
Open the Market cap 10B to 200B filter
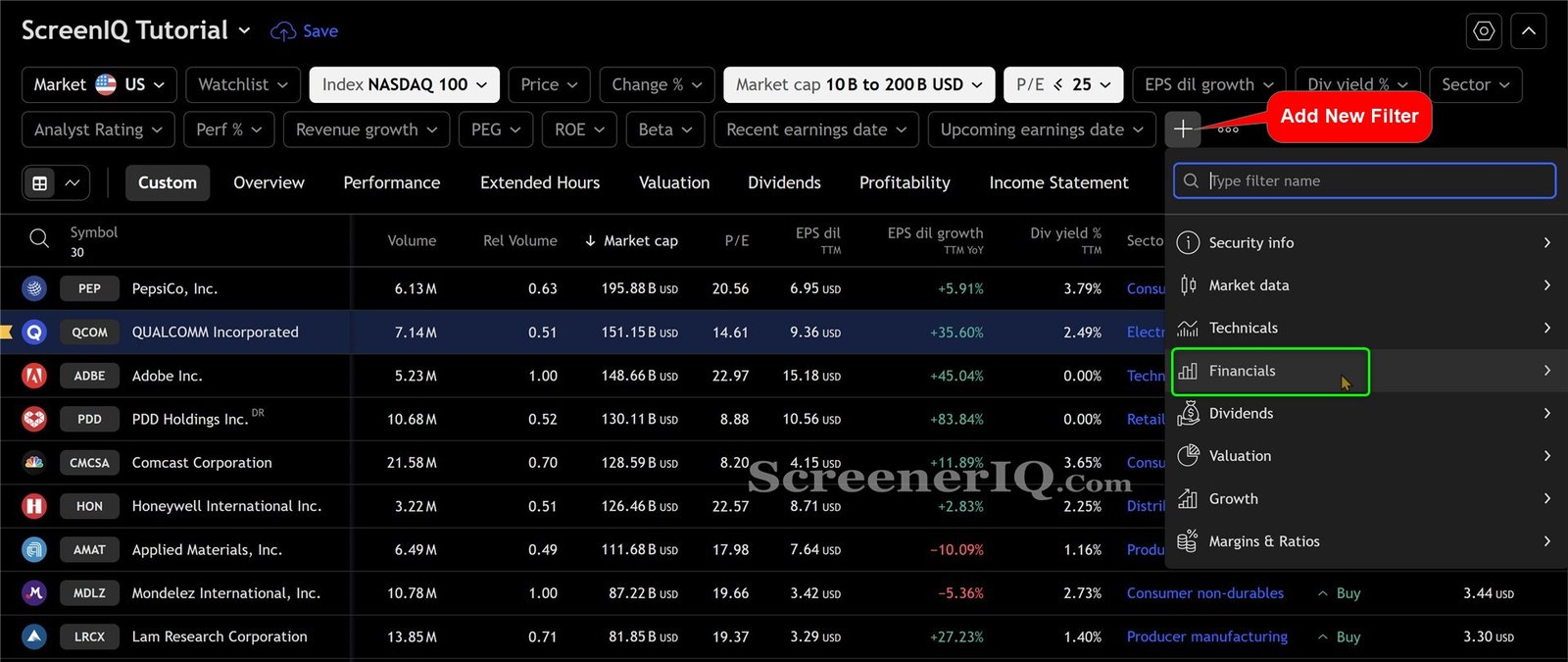coord(859,84)
